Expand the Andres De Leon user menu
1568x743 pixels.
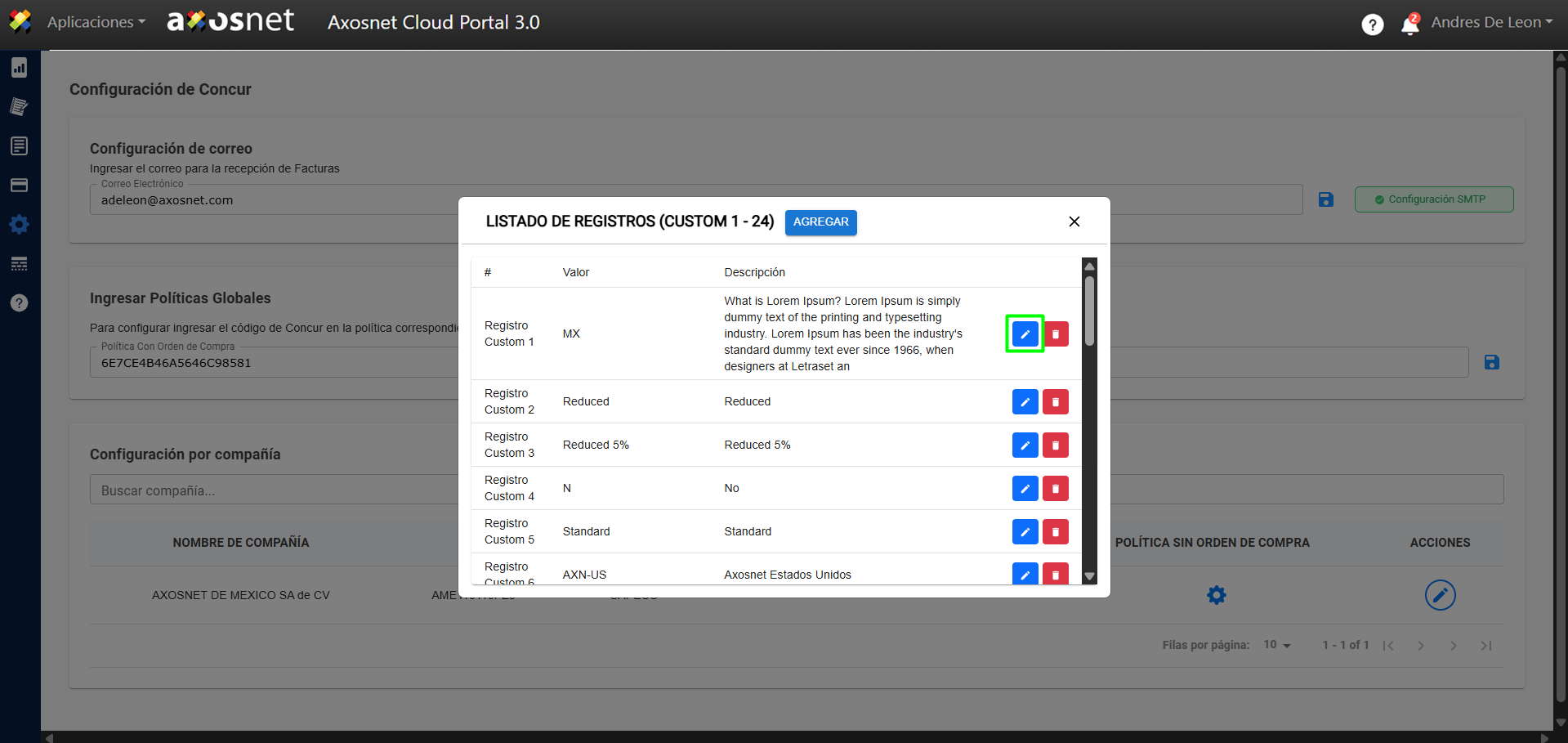1491,22
